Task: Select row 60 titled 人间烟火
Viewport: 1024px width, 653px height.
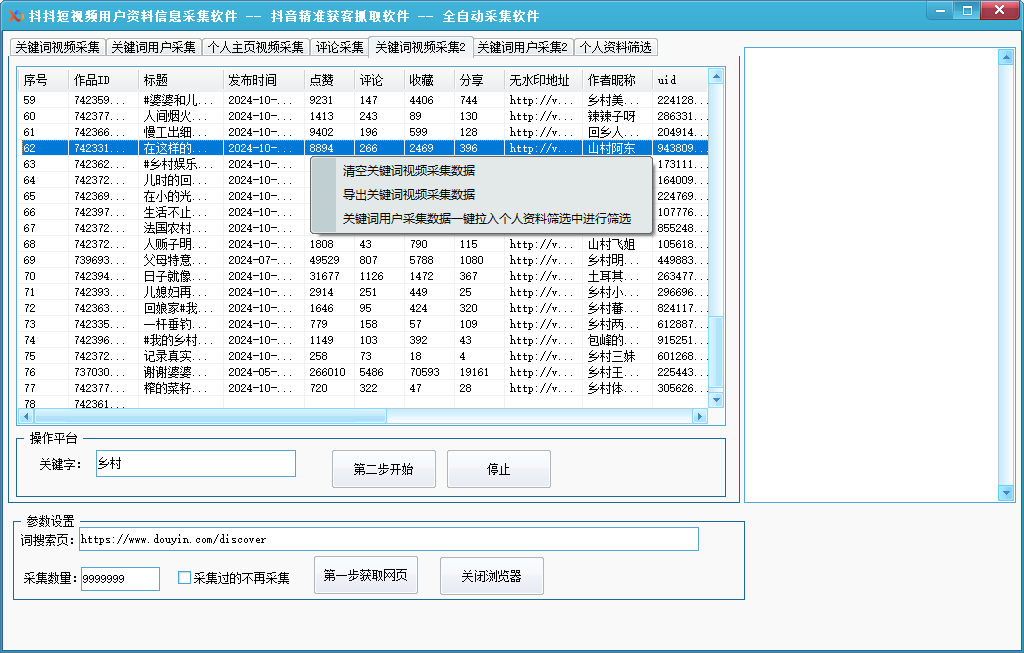Action: pos(364,116)
